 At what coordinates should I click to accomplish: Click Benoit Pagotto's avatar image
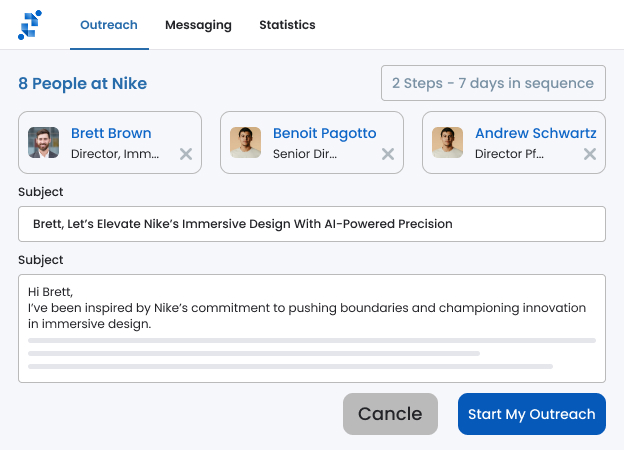(x=246, y=142)
